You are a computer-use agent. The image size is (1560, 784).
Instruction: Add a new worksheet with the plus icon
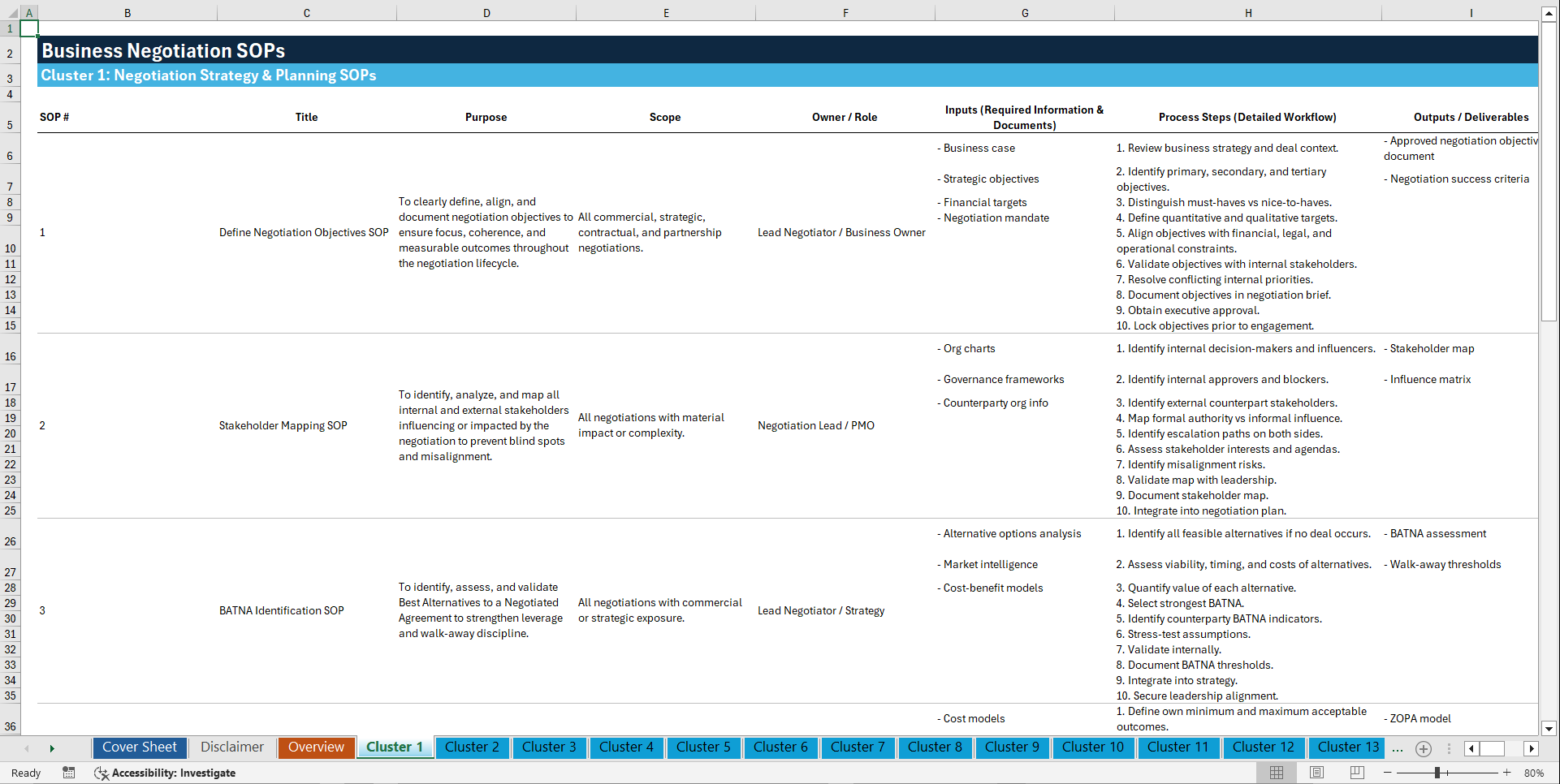tap(1423, 748)
